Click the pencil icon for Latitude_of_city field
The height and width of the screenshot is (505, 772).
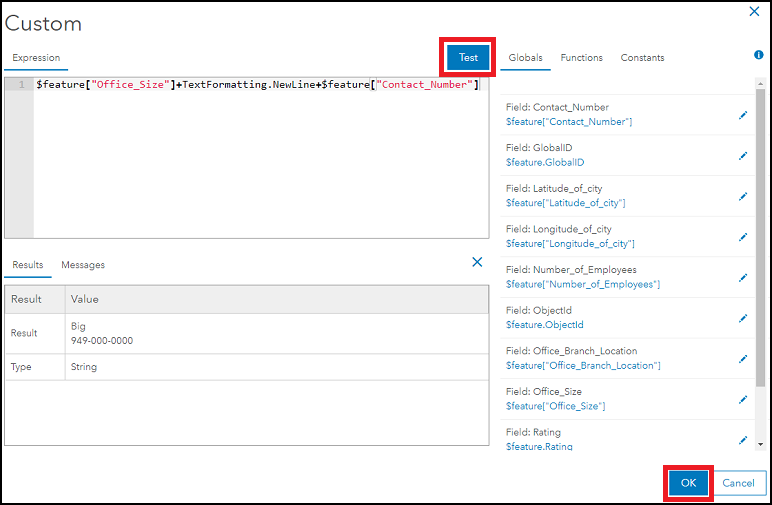point(743,196)
